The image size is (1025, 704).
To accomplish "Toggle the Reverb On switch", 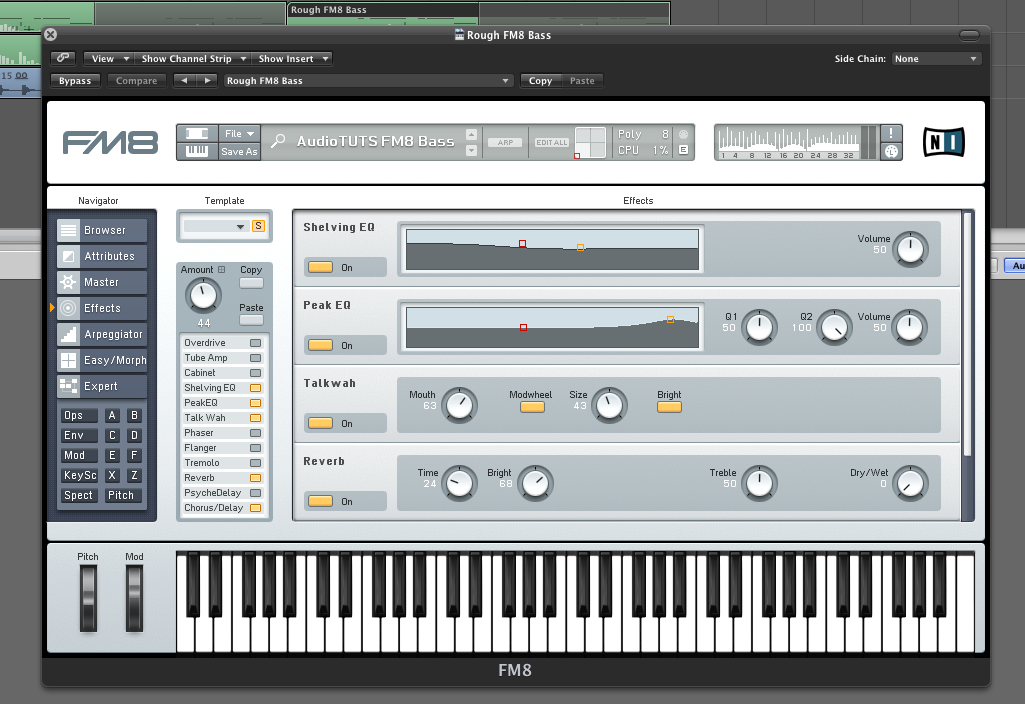I will point(320,501).
